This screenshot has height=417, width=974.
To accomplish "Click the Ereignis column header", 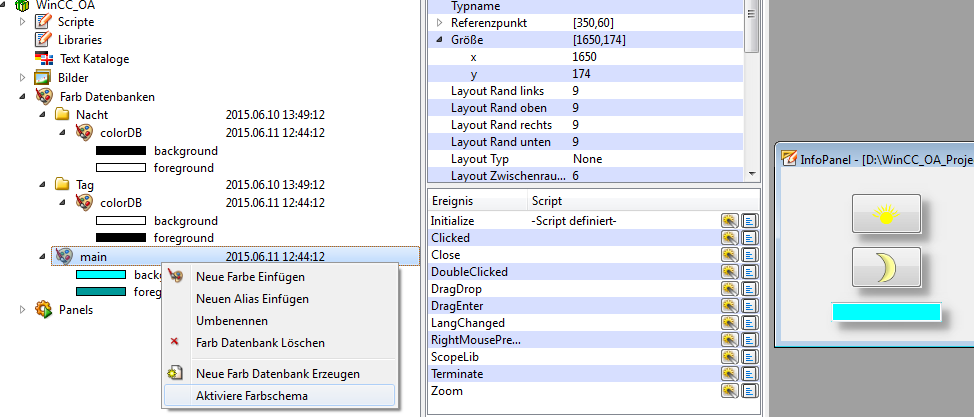I will (x=477, y=201).
